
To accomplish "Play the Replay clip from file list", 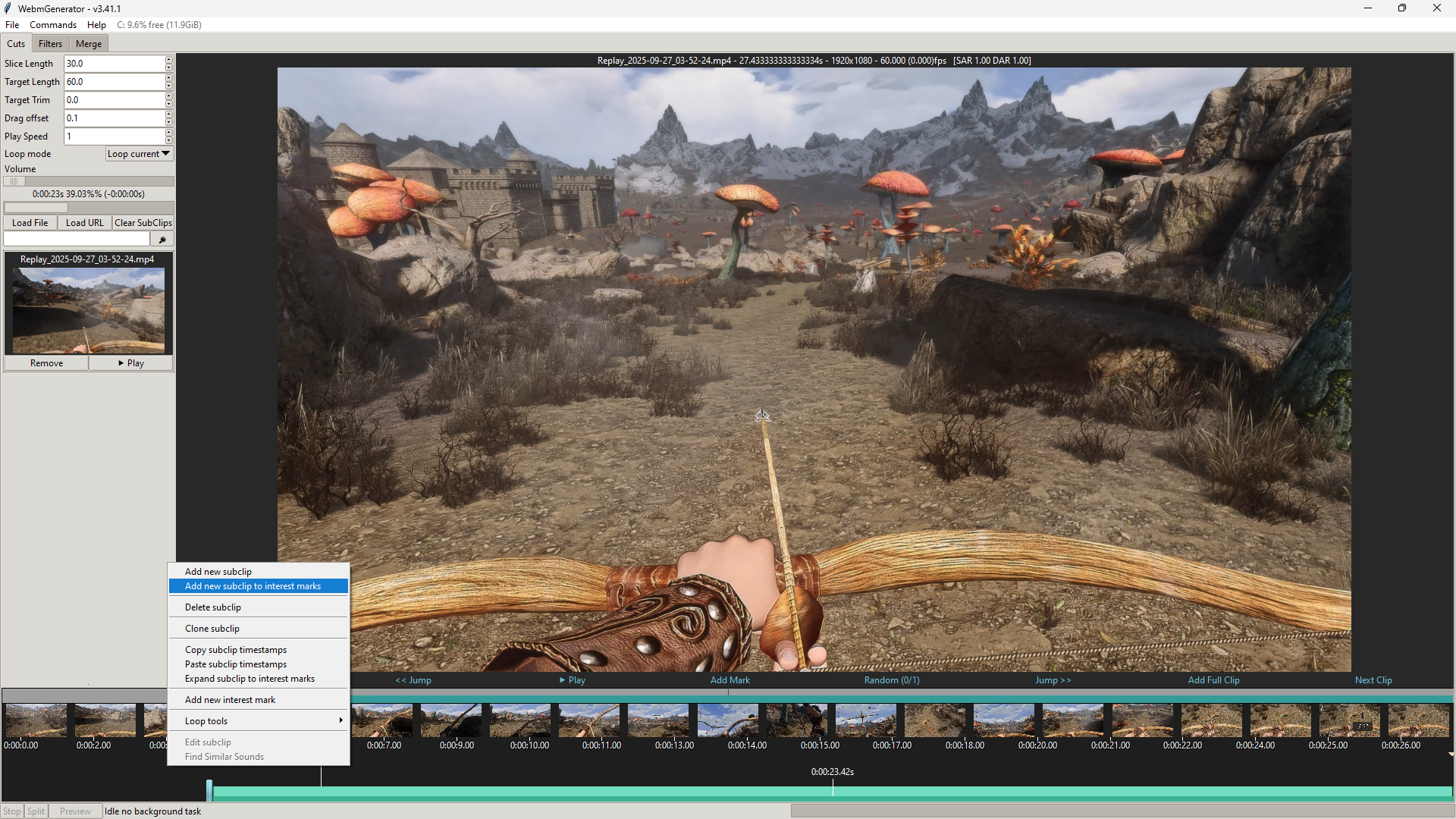I will (131, 363).
